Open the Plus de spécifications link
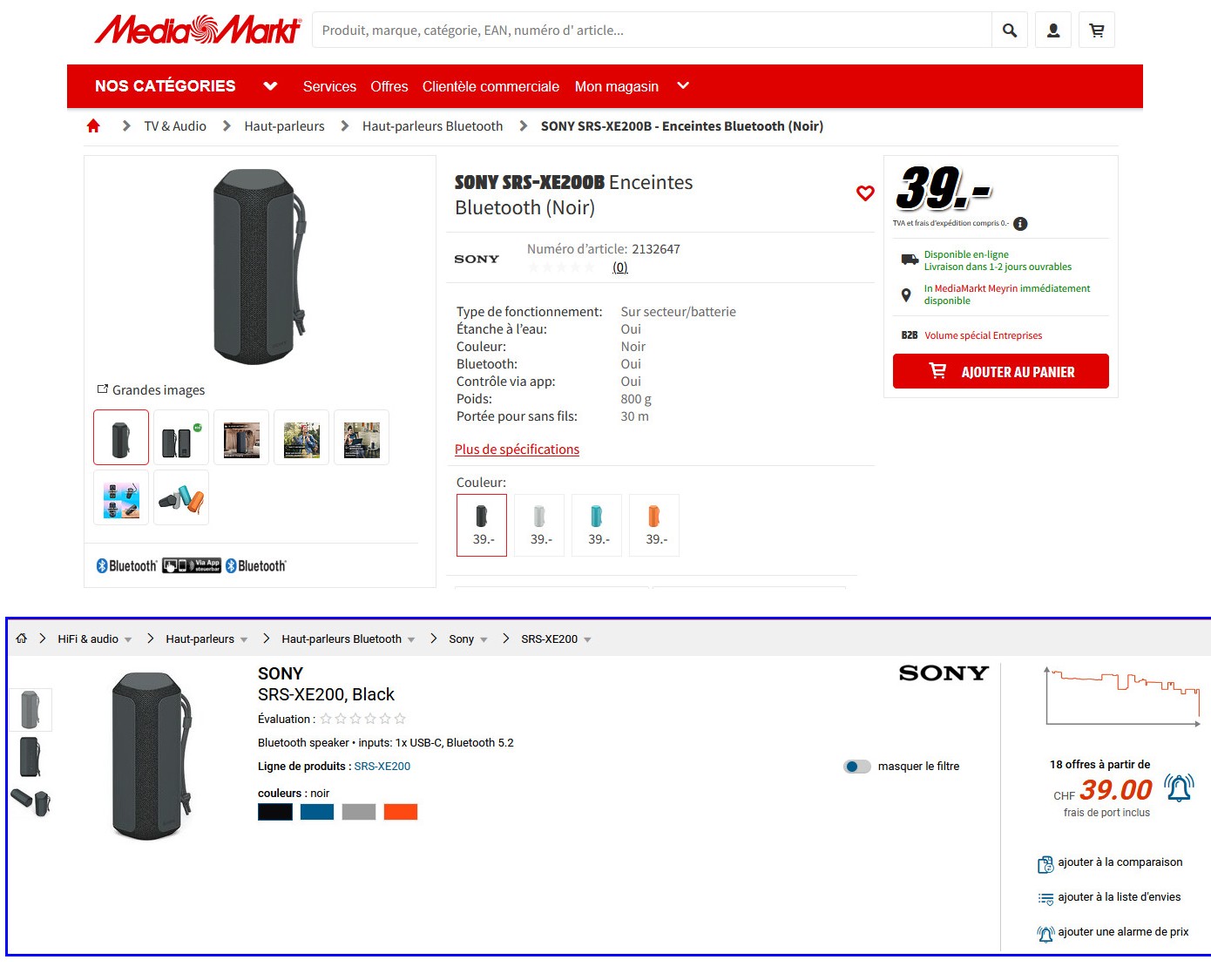 [x=517, y=449]
